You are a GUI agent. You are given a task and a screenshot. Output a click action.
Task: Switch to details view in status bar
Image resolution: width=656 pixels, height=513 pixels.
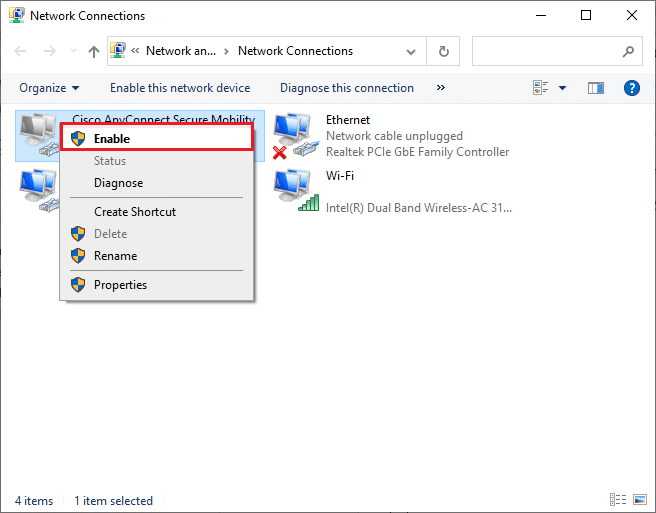[x=618, y=499]
